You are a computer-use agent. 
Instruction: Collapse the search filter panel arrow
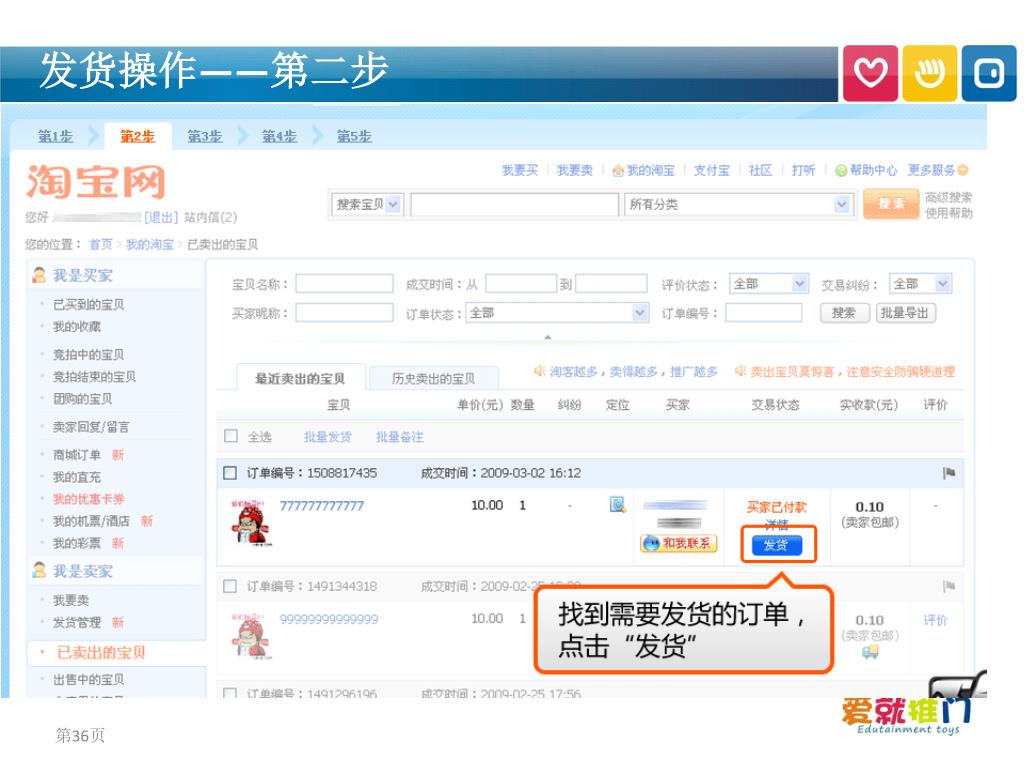click(548, 337)
